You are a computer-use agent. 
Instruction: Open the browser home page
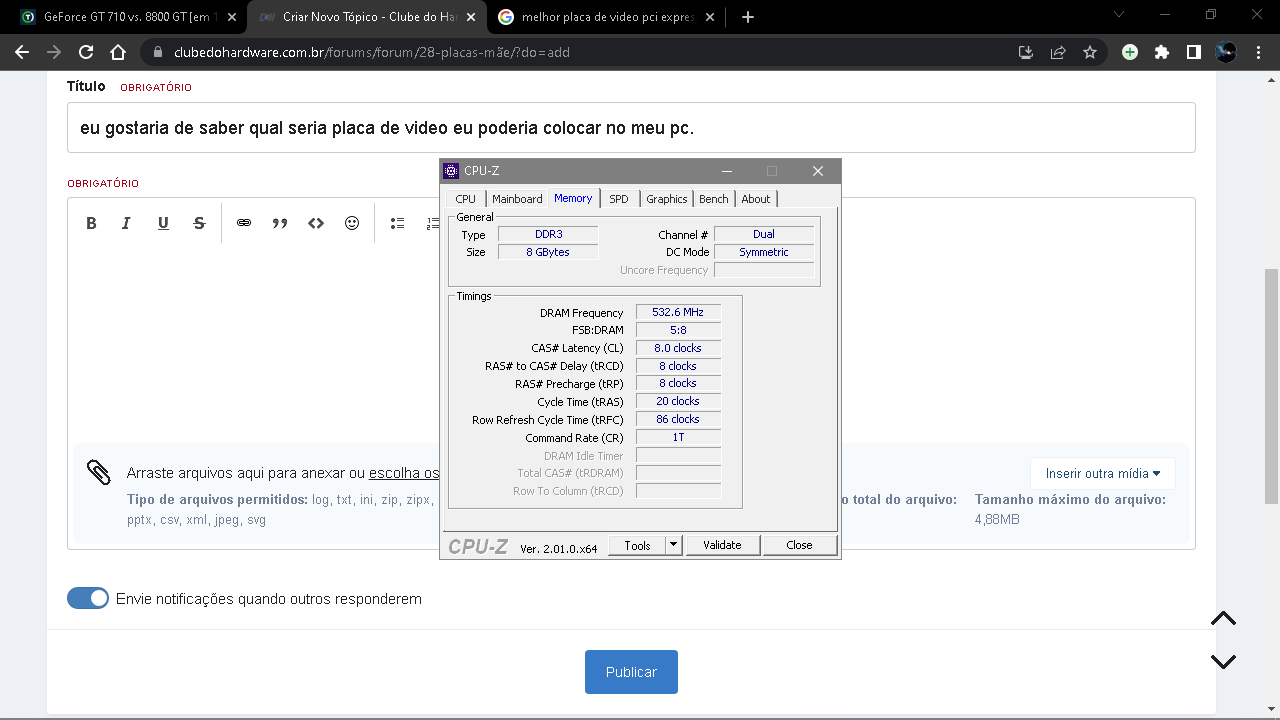(118, 52)
